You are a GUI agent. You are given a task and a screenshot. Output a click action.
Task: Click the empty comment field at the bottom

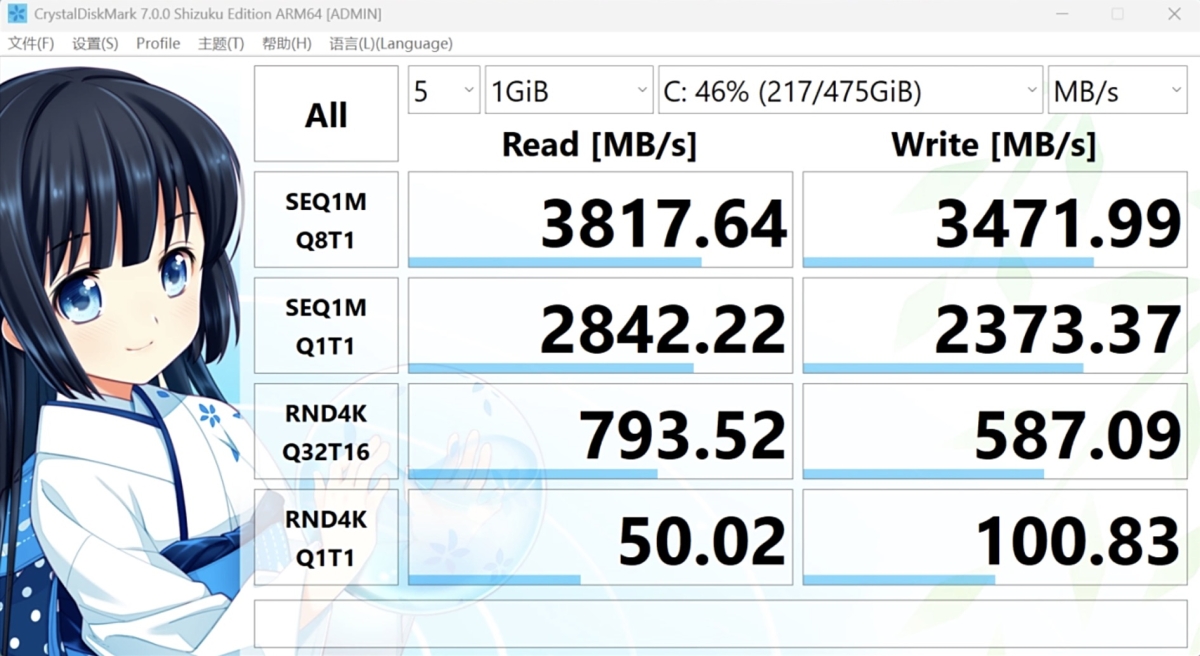721,623
